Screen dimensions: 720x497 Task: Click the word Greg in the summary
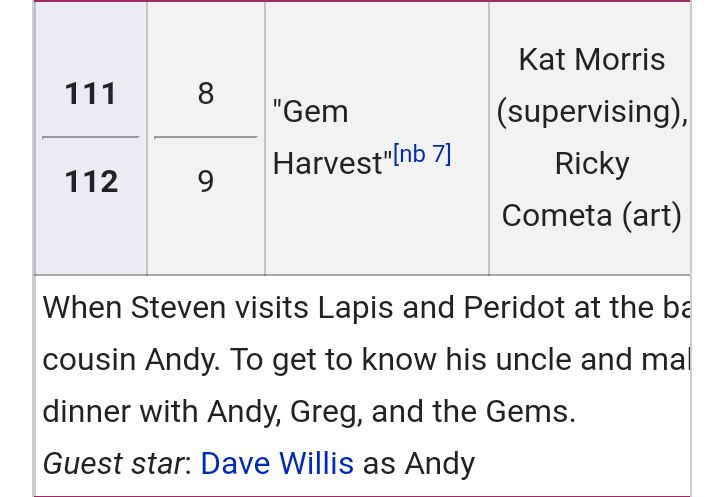[326, 412]
